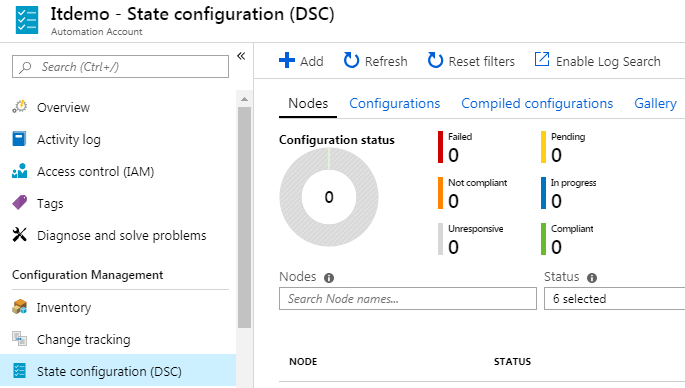Image resolution: width=685 pixels, height=388 pixels.
Task: Collapse the sidebar with the double chevron
Action: pyautogui.click(x=241, y=56)
